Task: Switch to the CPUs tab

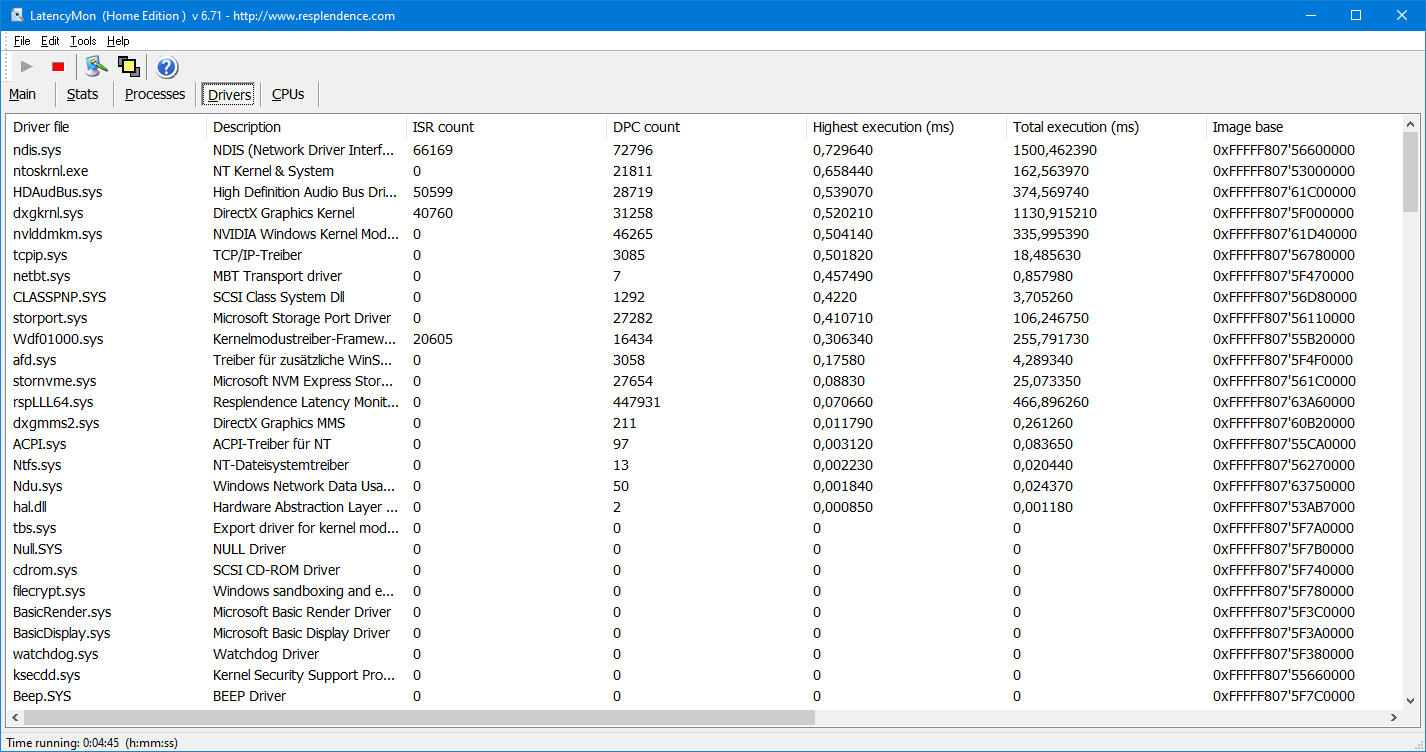Action: (x=288, y=94)
